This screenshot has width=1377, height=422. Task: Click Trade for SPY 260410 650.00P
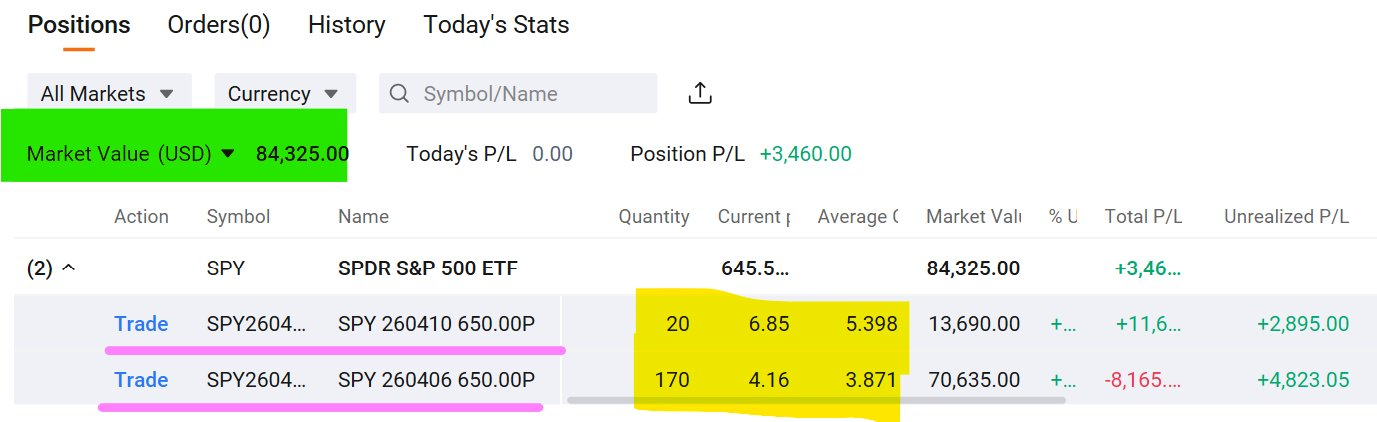[x=141, y=324]
